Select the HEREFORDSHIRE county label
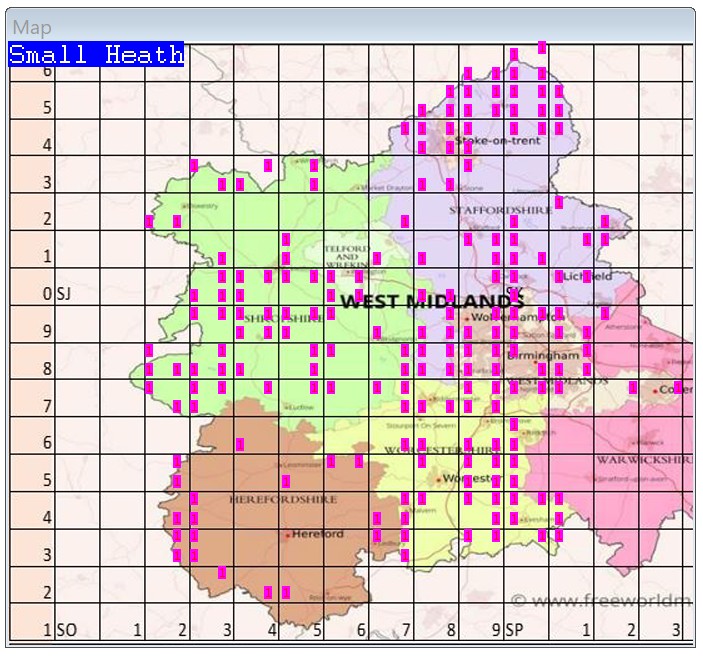Image resolution: width=703 pixels, height=659 pixels. point(283,498)
